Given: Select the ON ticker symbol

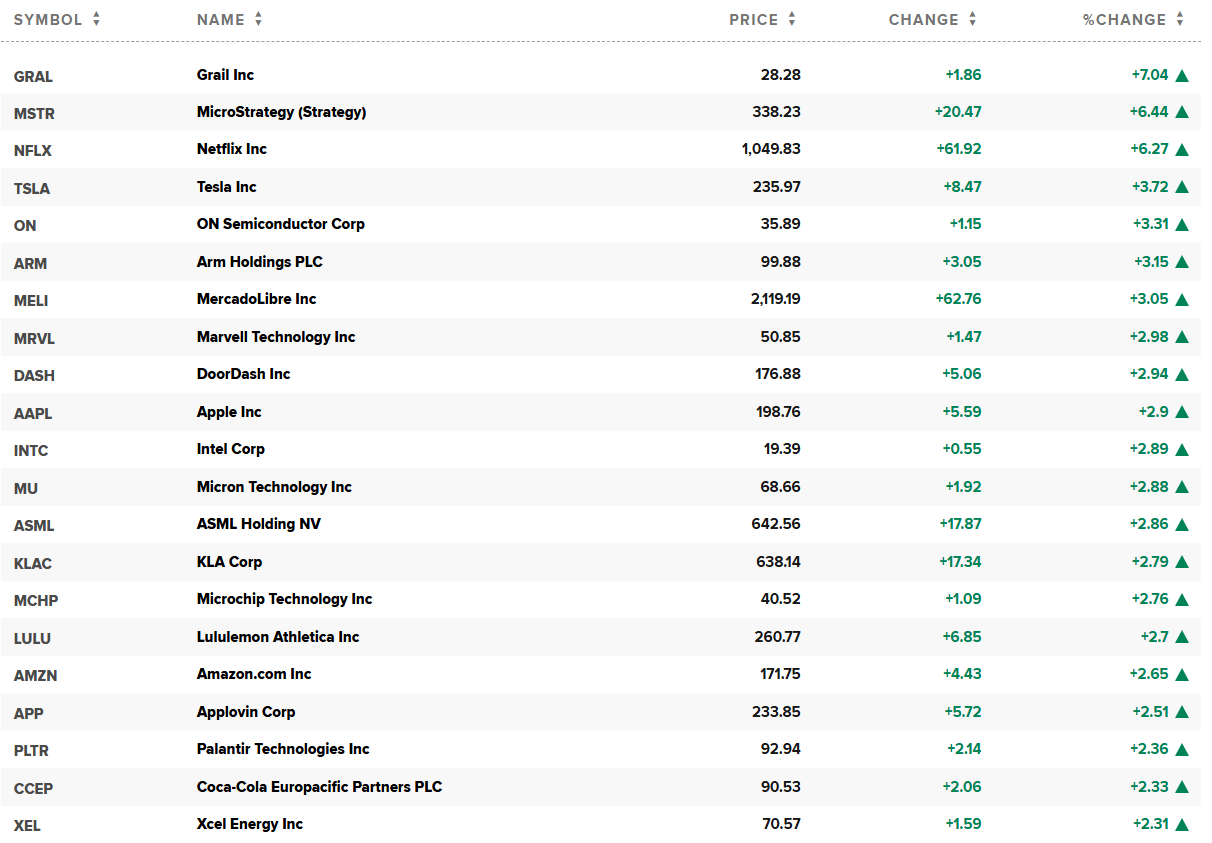Looking at the screenshot, I should click(25, 226).
